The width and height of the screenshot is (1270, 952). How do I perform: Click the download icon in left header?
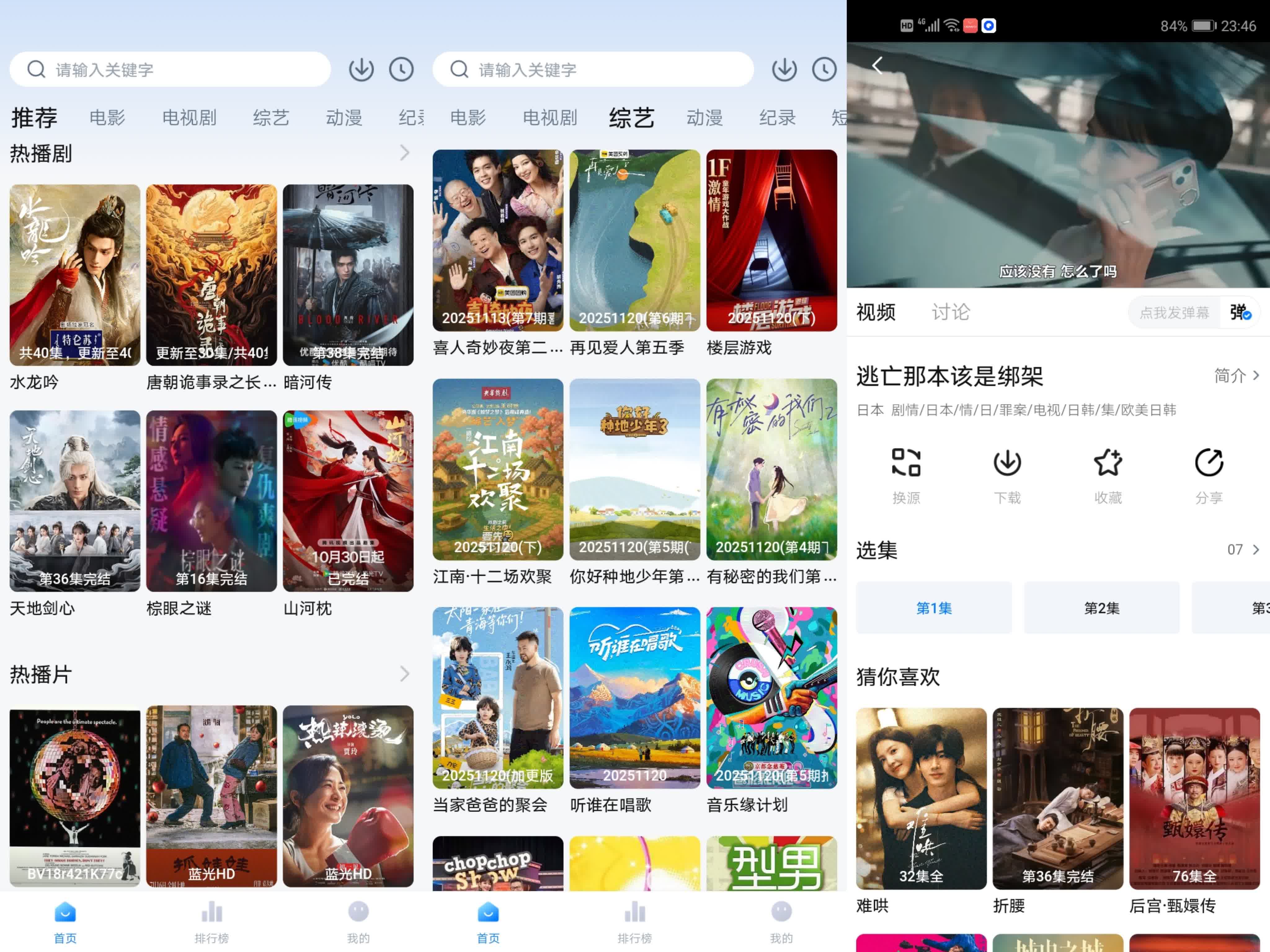pyautogui.click(x=361, y=69)
